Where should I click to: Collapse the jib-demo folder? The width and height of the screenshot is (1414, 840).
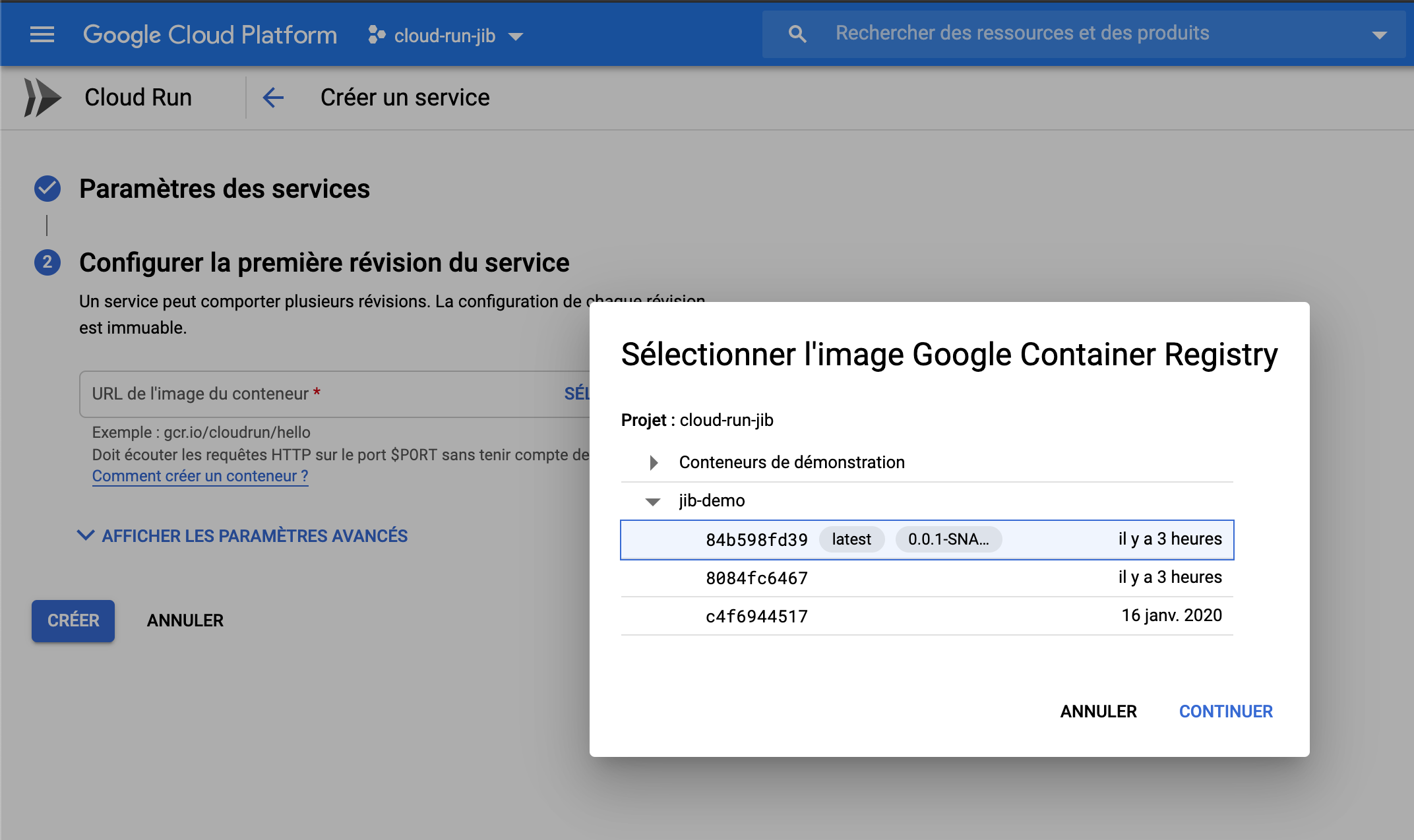point(653,502)
